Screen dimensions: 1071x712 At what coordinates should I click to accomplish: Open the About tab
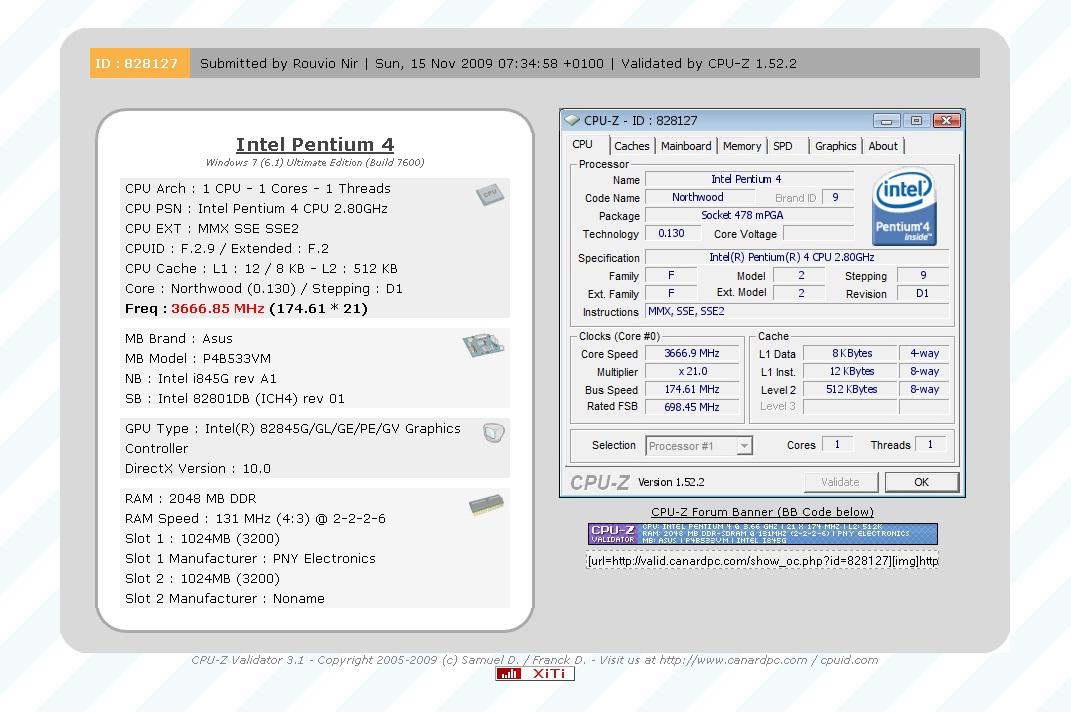(x=883, y=146)
